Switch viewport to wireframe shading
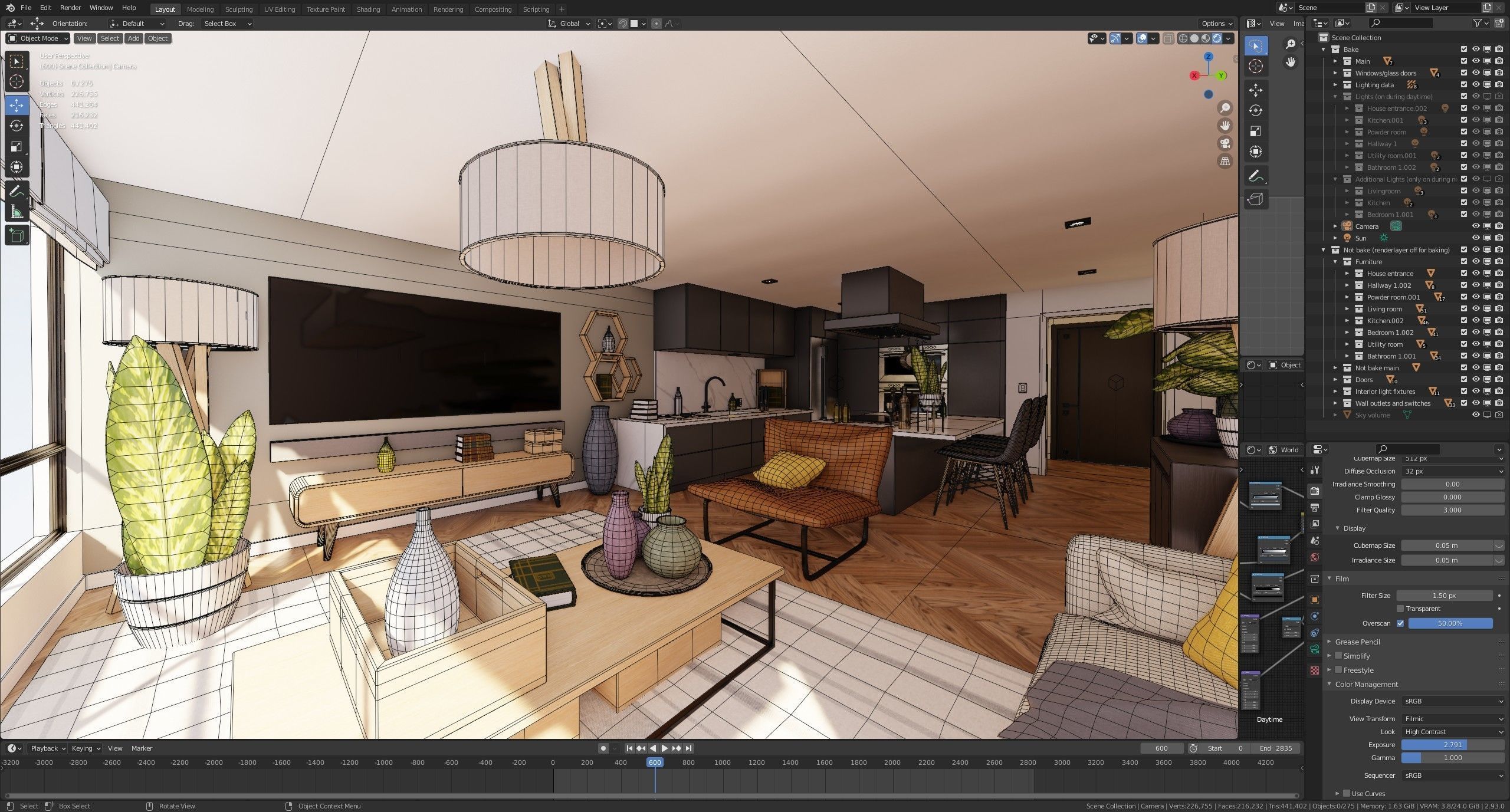The width and height of the screenshot is (1510, 812). [x=1183, y=38]
